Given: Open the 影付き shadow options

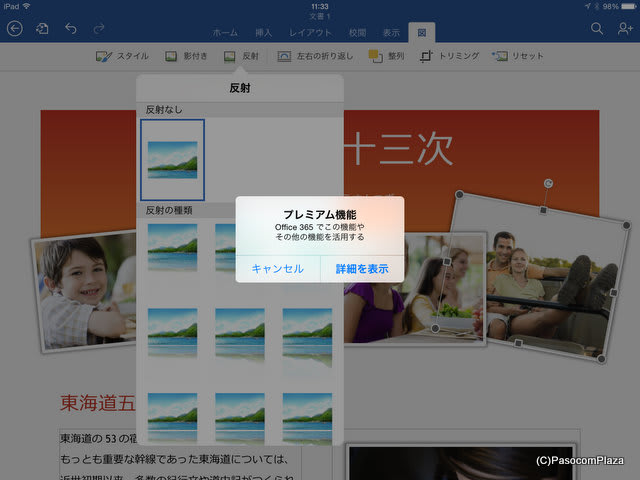Looking at the screenshot, I should [186, 56].
